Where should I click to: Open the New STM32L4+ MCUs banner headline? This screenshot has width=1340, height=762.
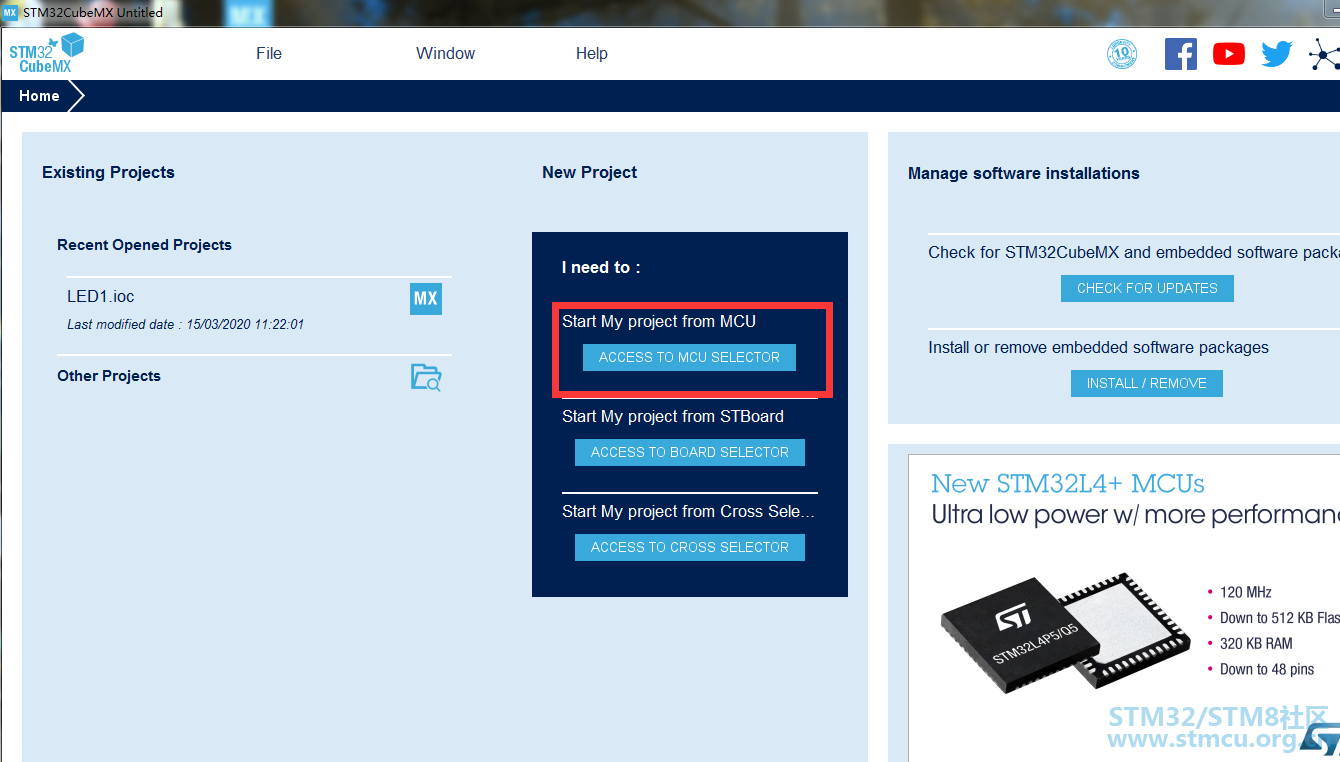click(1068, 483)
